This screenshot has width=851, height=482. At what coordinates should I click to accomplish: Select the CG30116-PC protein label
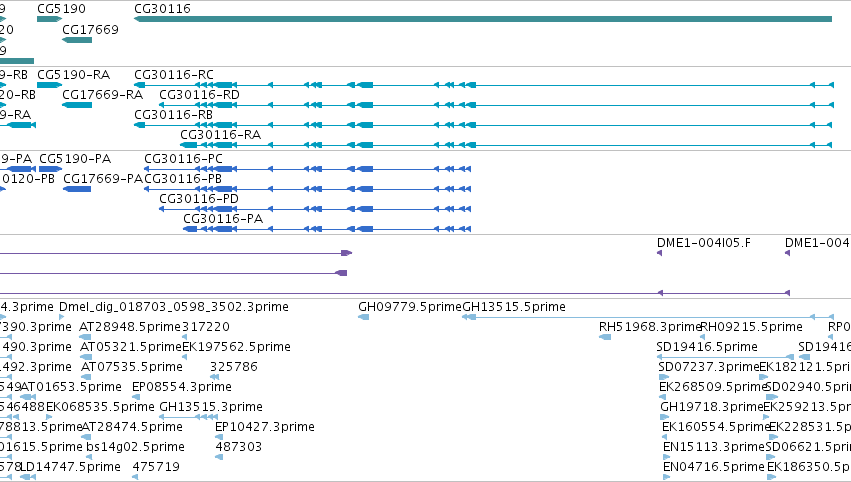pos(183,158)
